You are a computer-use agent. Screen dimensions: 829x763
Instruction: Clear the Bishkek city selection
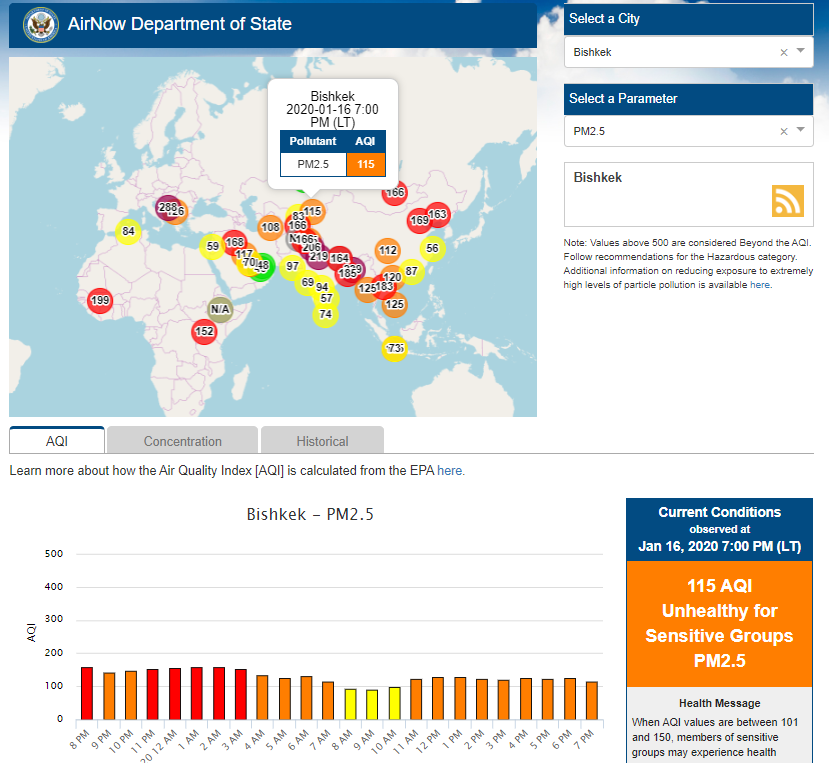click(784, 52)
